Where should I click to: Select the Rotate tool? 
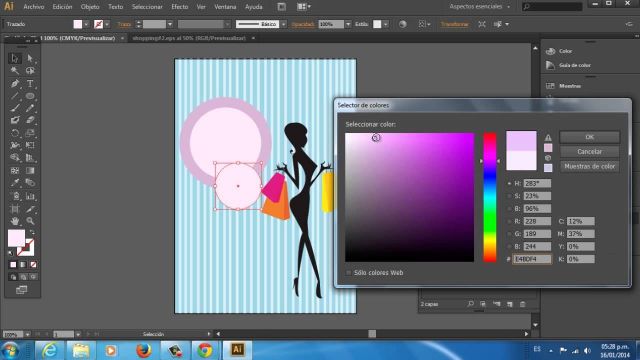(15, 133)
